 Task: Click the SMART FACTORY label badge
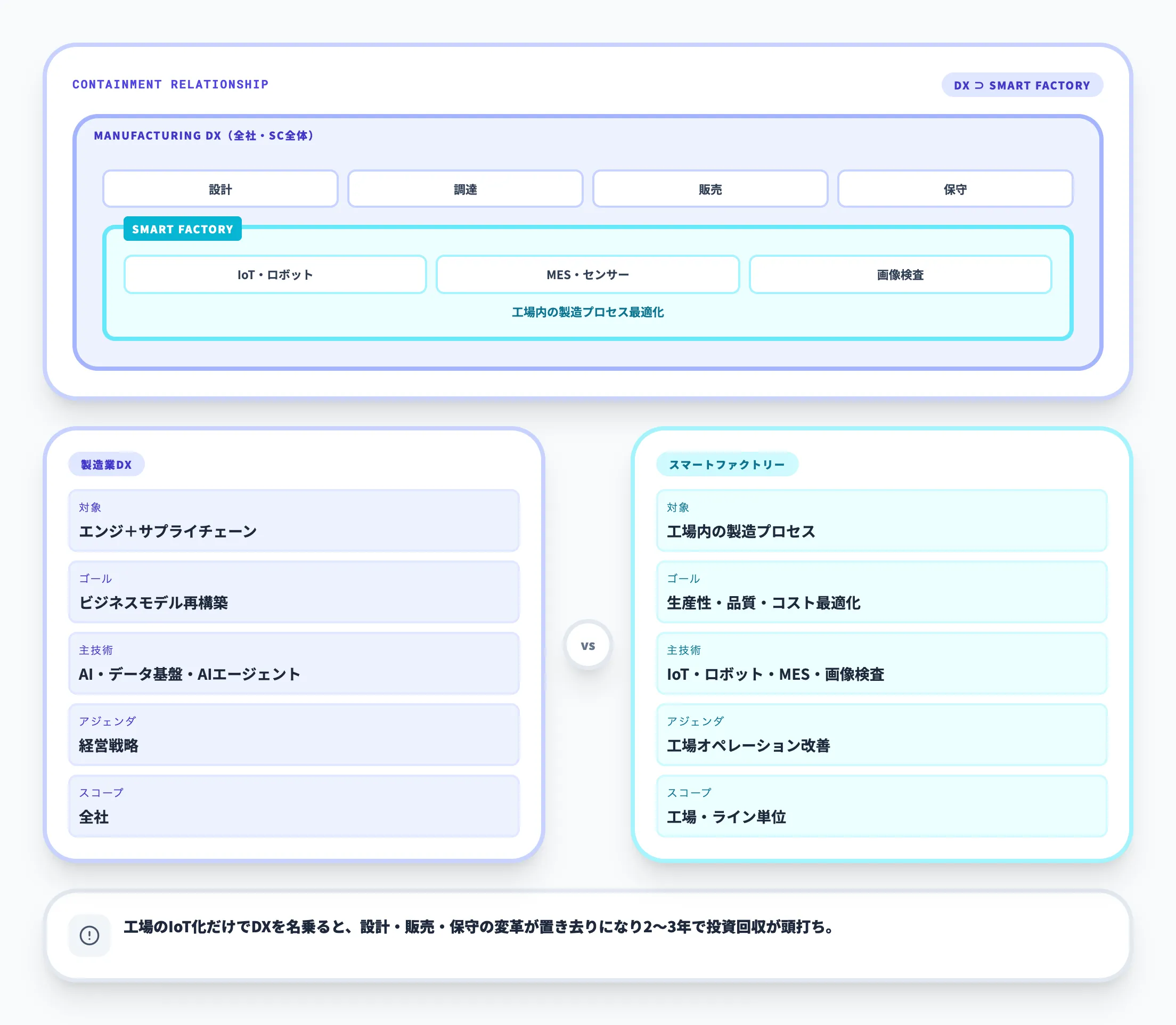tap(182, 230)
